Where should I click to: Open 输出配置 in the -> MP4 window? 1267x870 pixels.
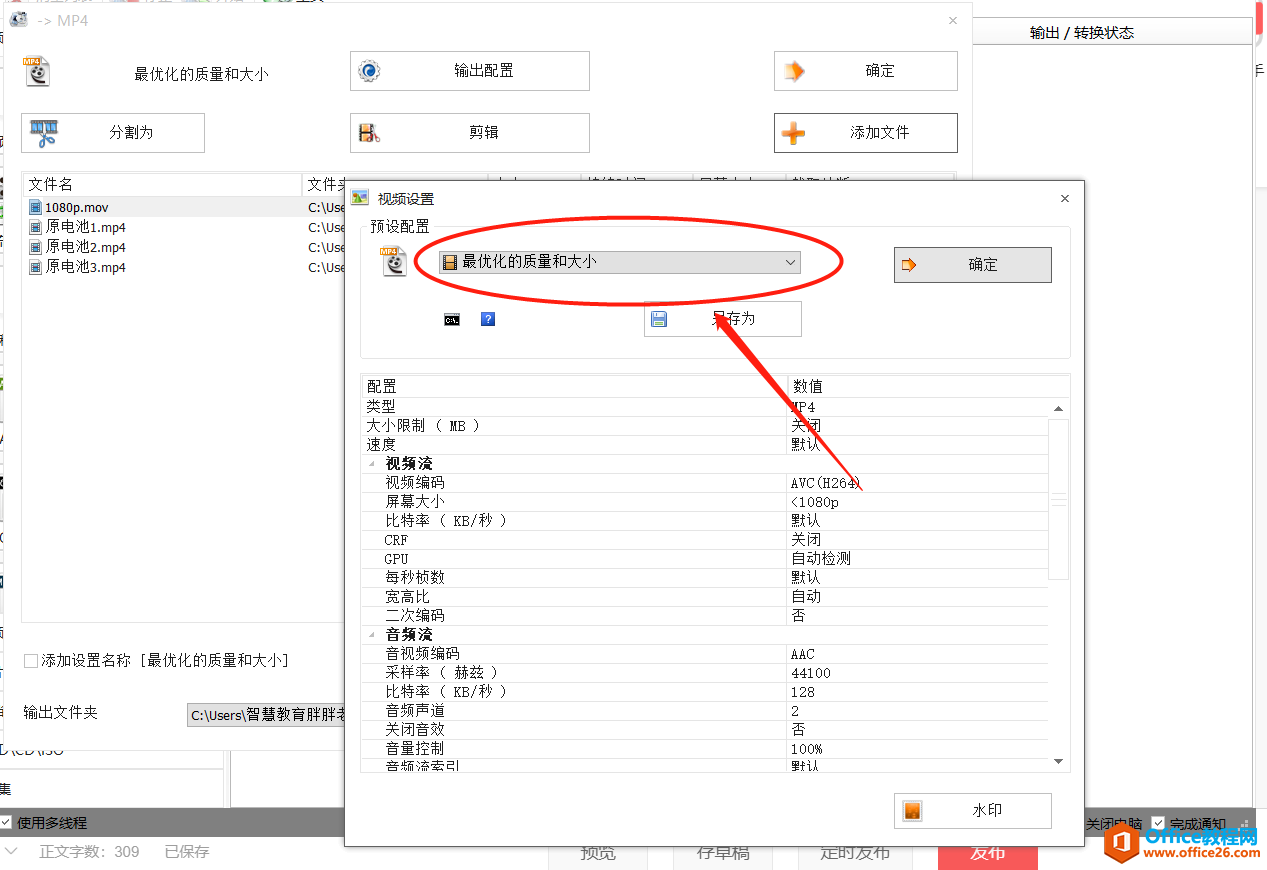click(x=470, y=71)
